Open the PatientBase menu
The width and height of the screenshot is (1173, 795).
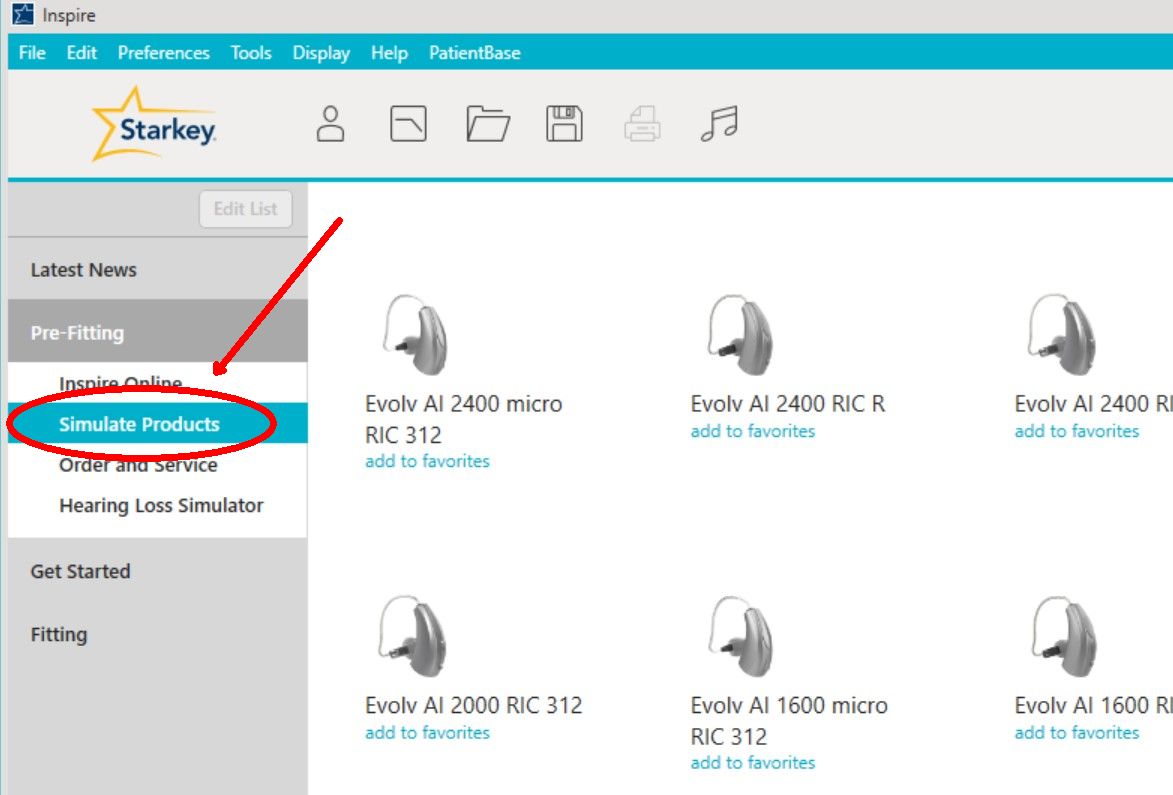[474, 53]
